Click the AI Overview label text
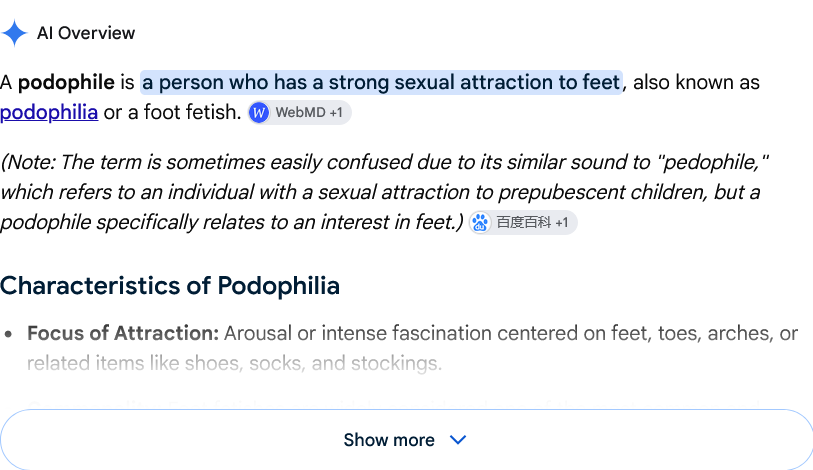The image size is (813, 470). point(86,33)
